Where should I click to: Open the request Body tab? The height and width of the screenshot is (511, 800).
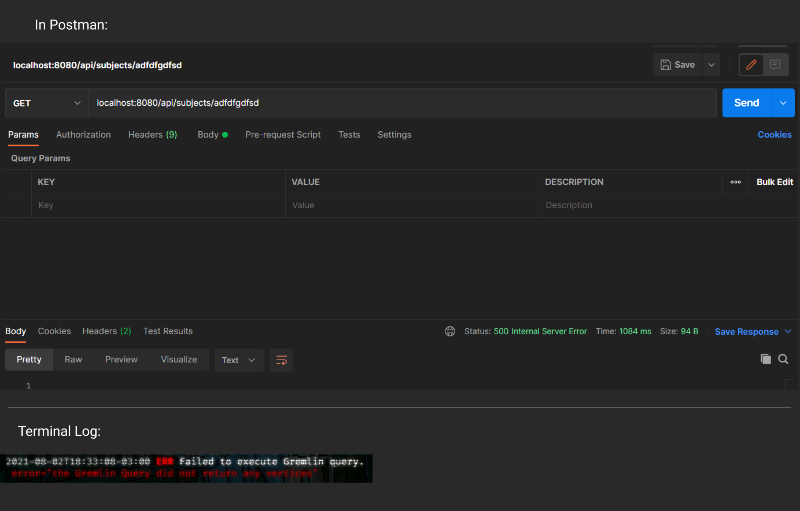[x=212, y=135]
